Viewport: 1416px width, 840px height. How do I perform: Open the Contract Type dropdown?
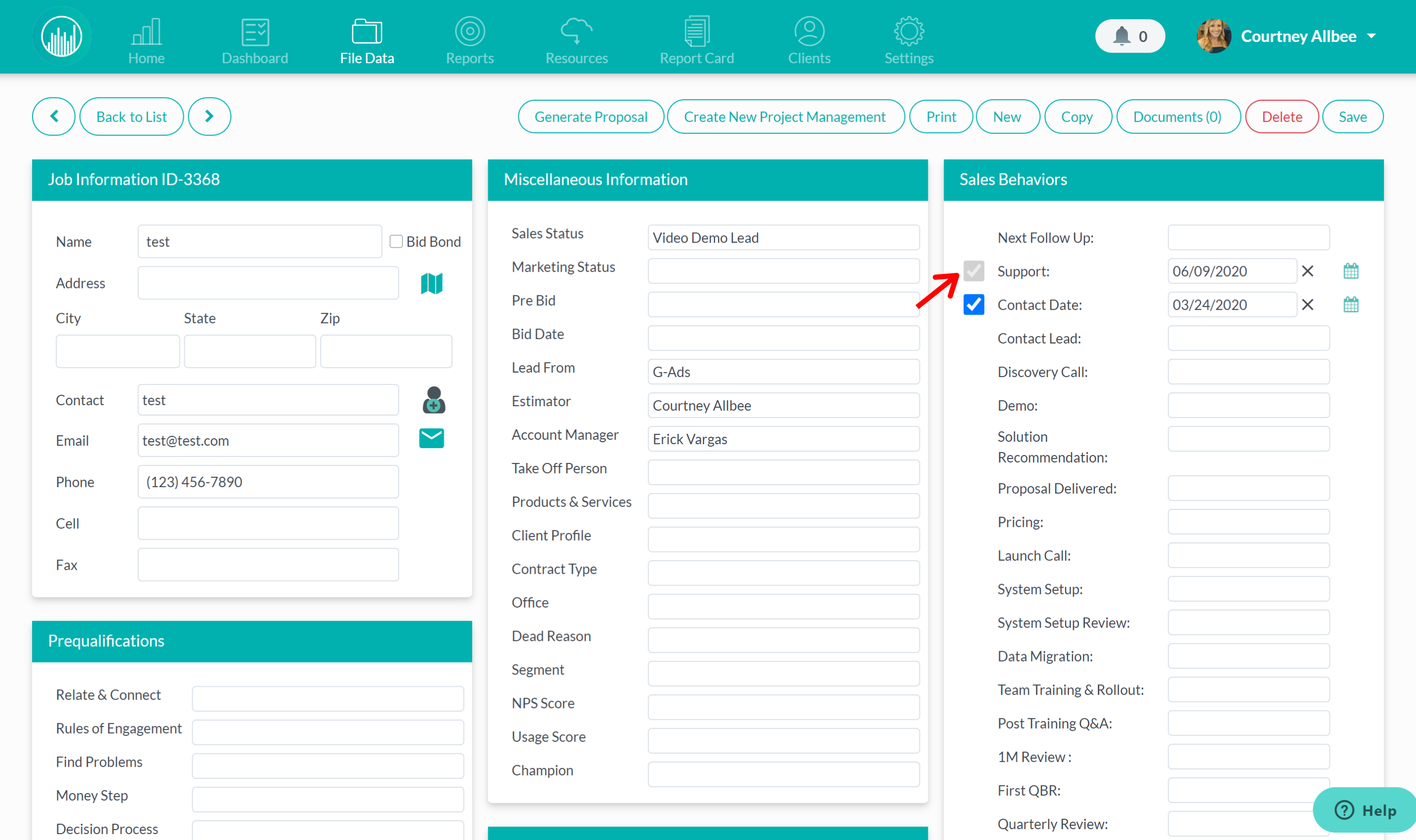783,573
